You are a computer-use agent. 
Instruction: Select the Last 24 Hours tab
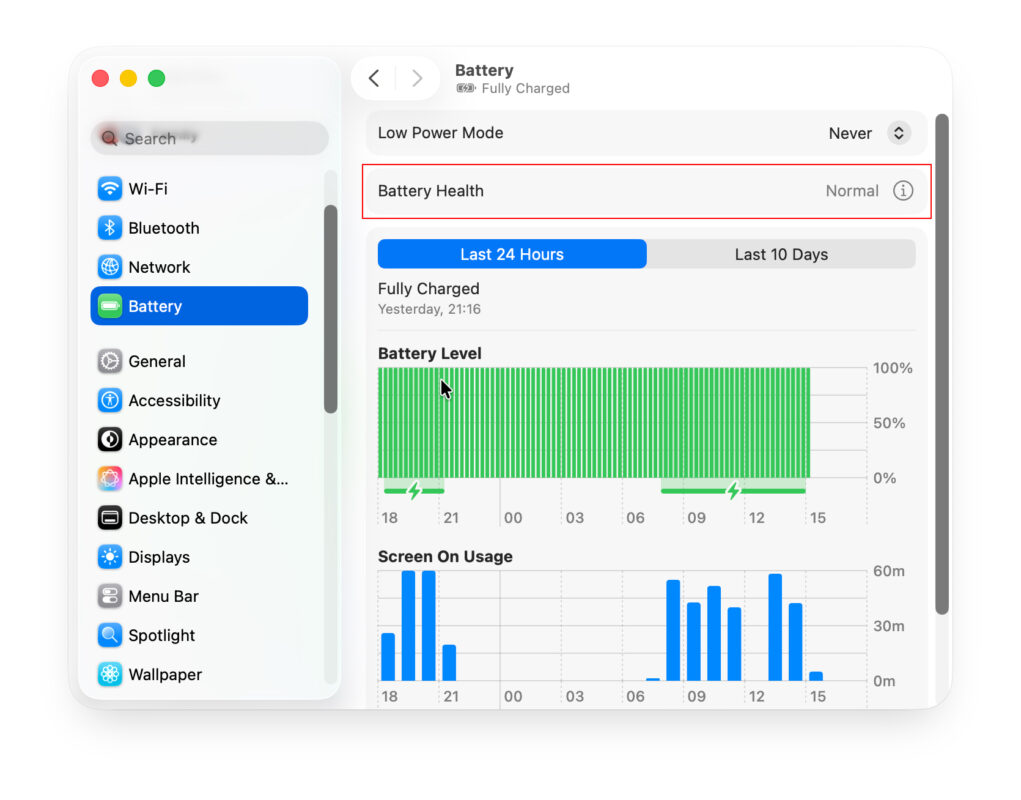tap(512, 254)
